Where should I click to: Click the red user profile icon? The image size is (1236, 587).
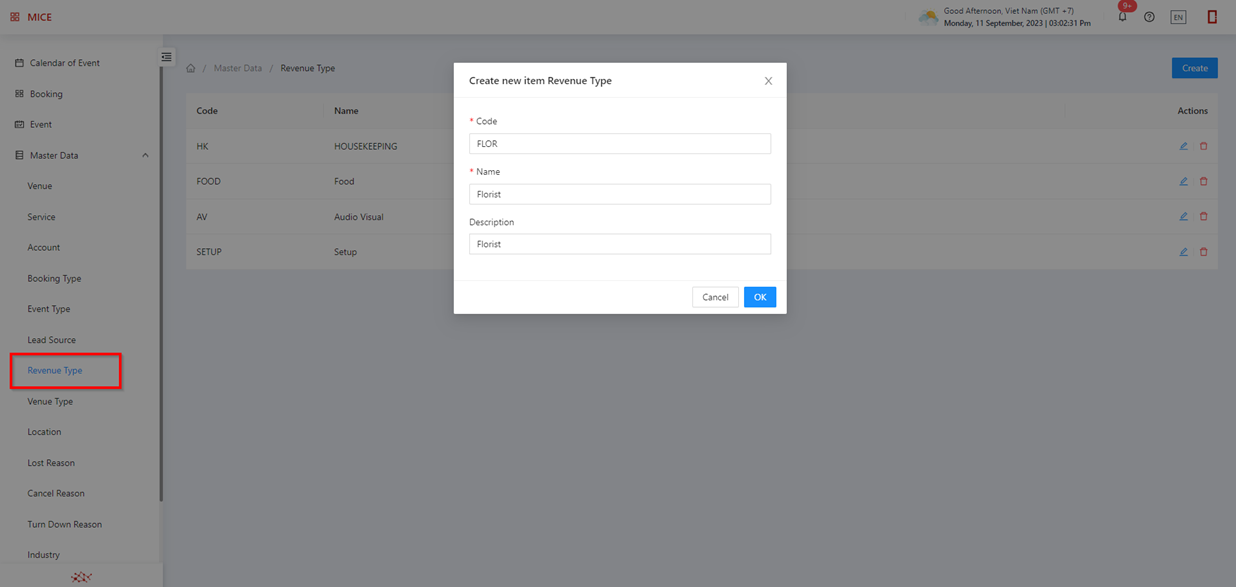(1212, 17)
